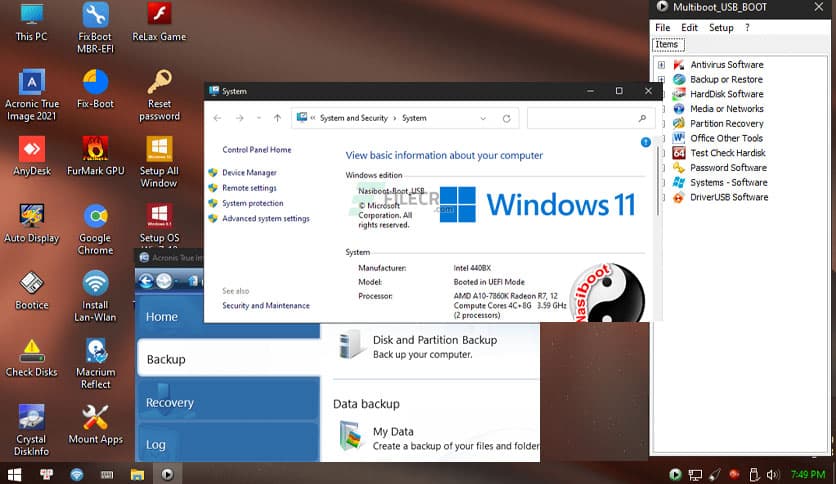Screen dimensions: 836x484
Task: Open Security and Maintenance link
Action: (266, 306)
